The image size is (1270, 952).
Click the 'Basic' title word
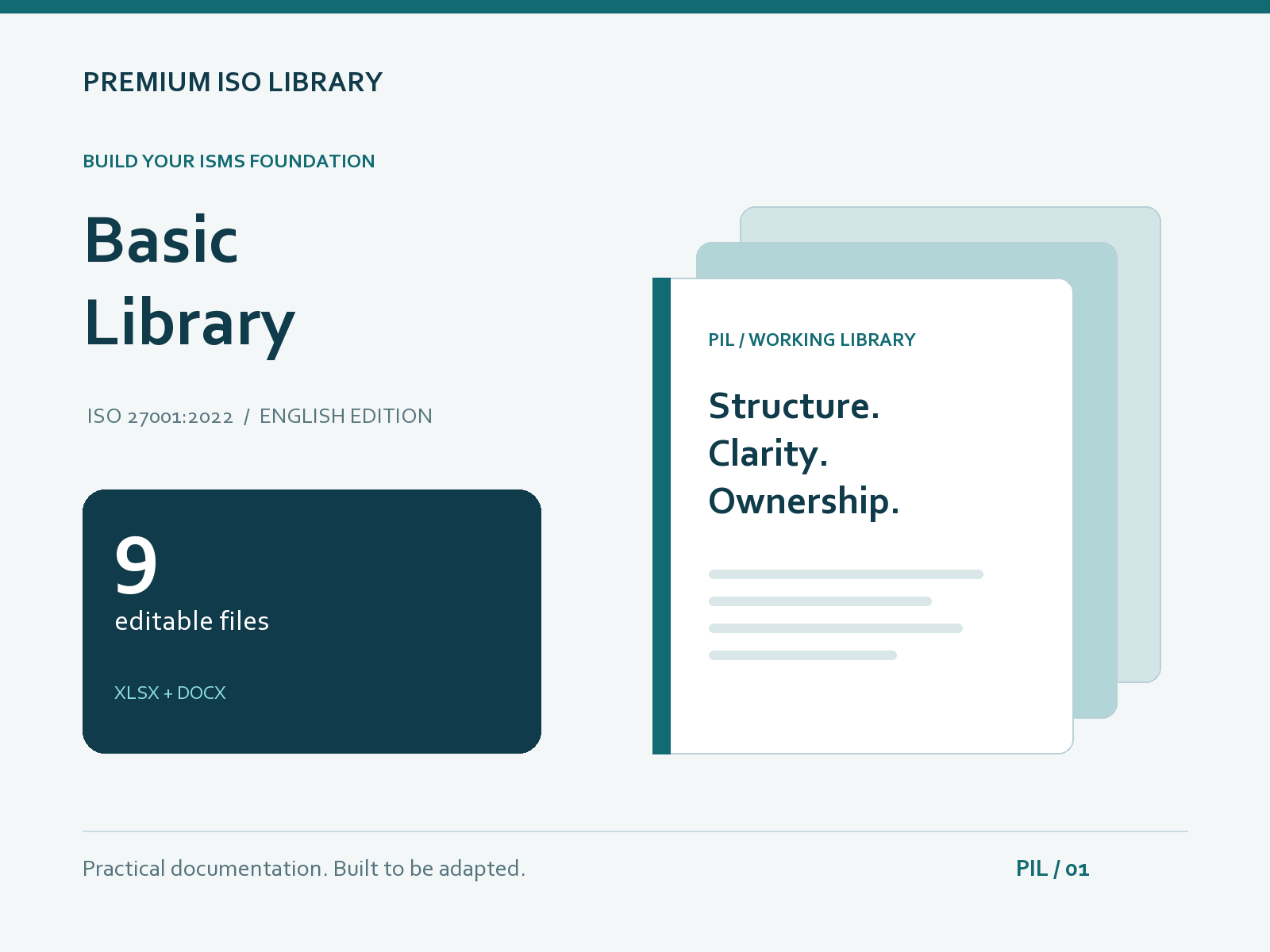[x=161, y=240]
